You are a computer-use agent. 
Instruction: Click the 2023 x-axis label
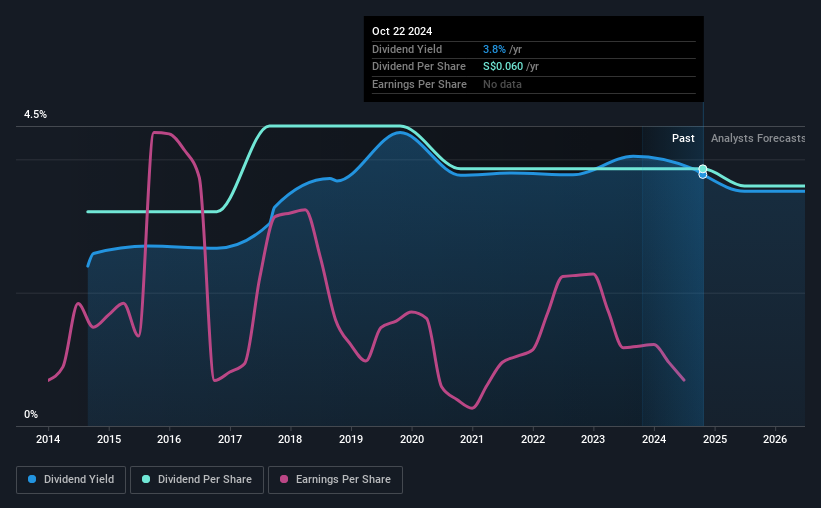pos(593,439)
